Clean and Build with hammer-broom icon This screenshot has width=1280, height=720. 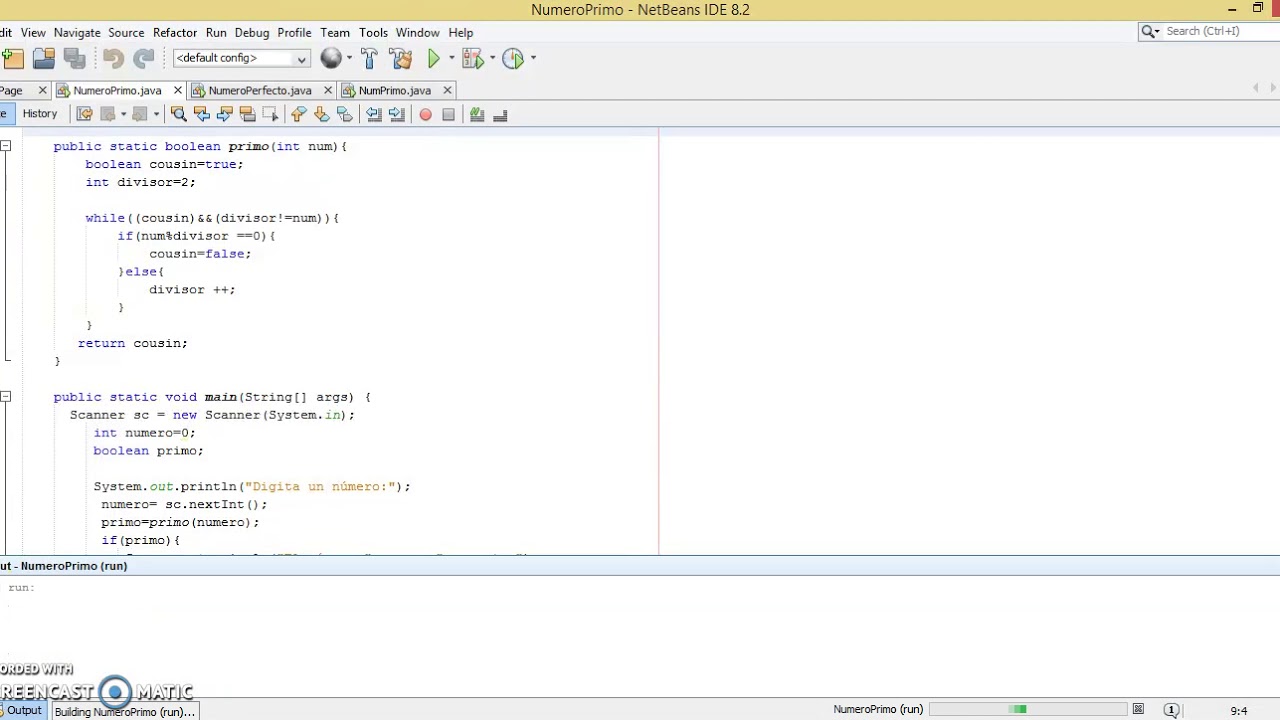coord(401,59)
